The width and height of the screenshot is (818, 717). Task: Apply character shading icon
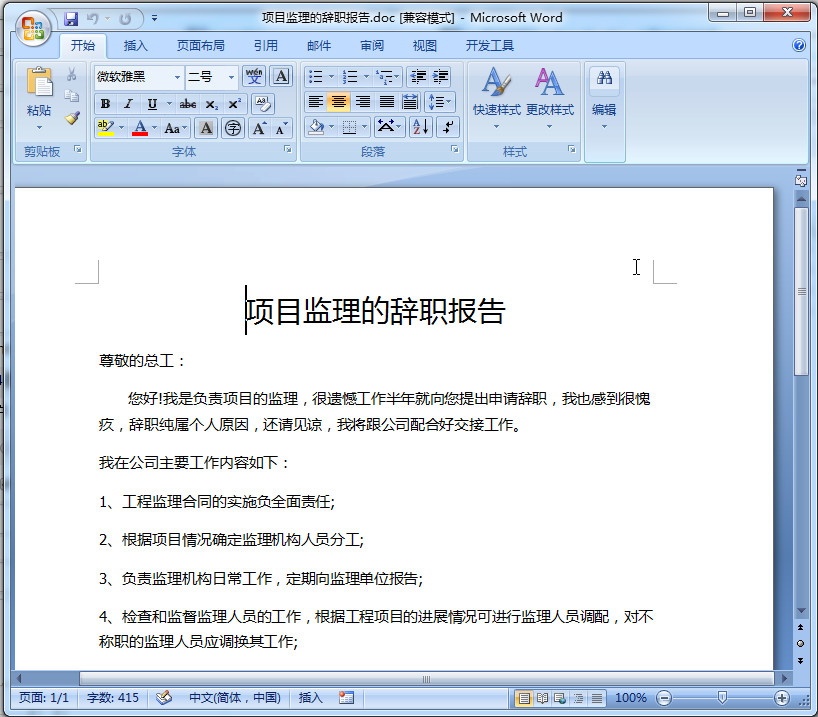(207, 128)
